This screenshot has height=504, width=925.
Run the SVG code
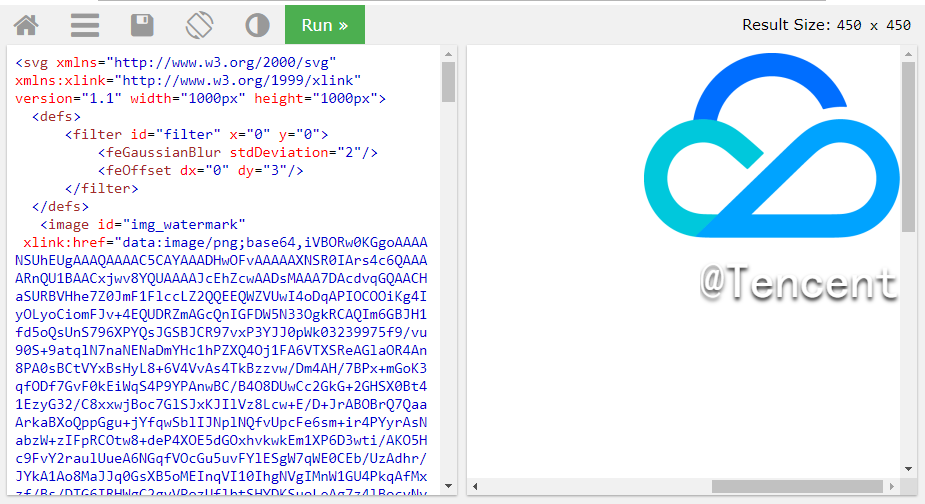tap(325, 25)
